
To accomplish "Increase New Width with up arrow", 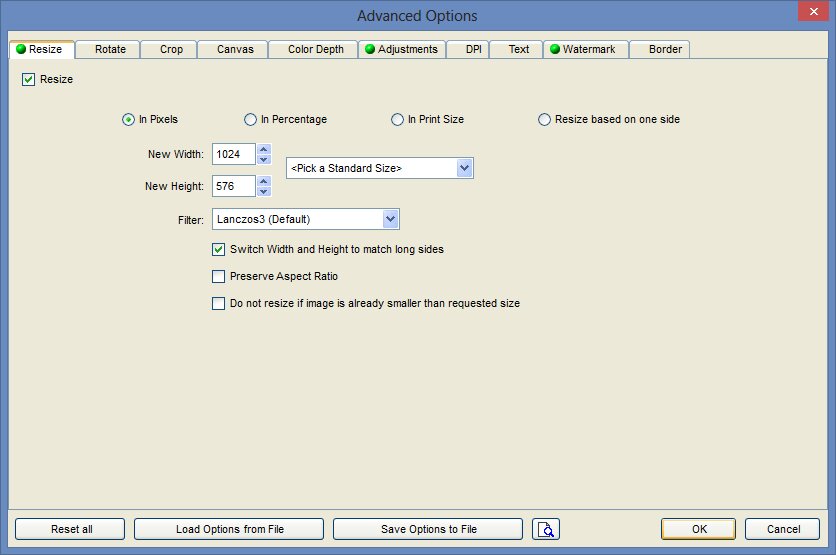I will 264,149.
